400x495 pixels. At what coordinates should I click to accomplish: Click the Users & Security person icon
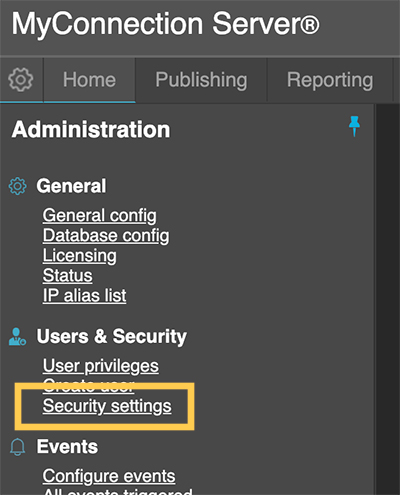[x=17, y=337]
